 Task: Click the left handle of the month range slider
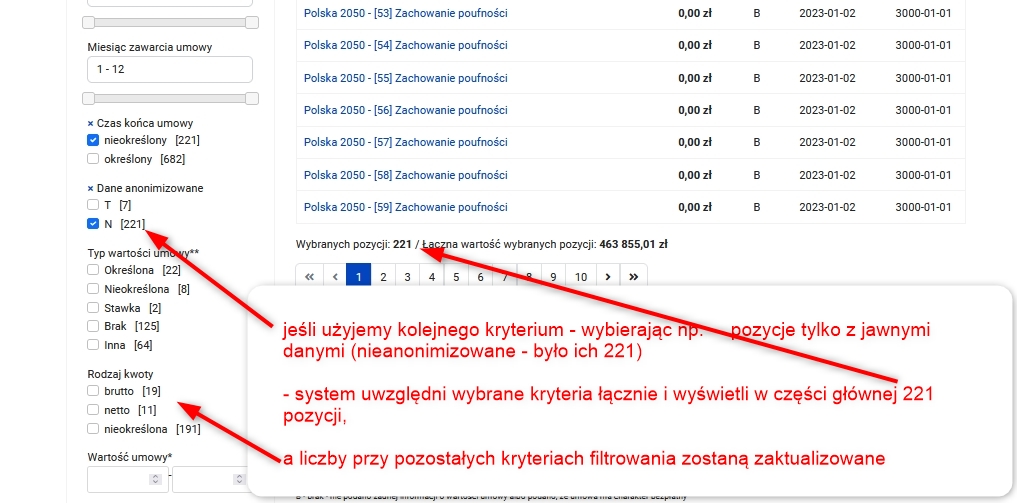89,98
